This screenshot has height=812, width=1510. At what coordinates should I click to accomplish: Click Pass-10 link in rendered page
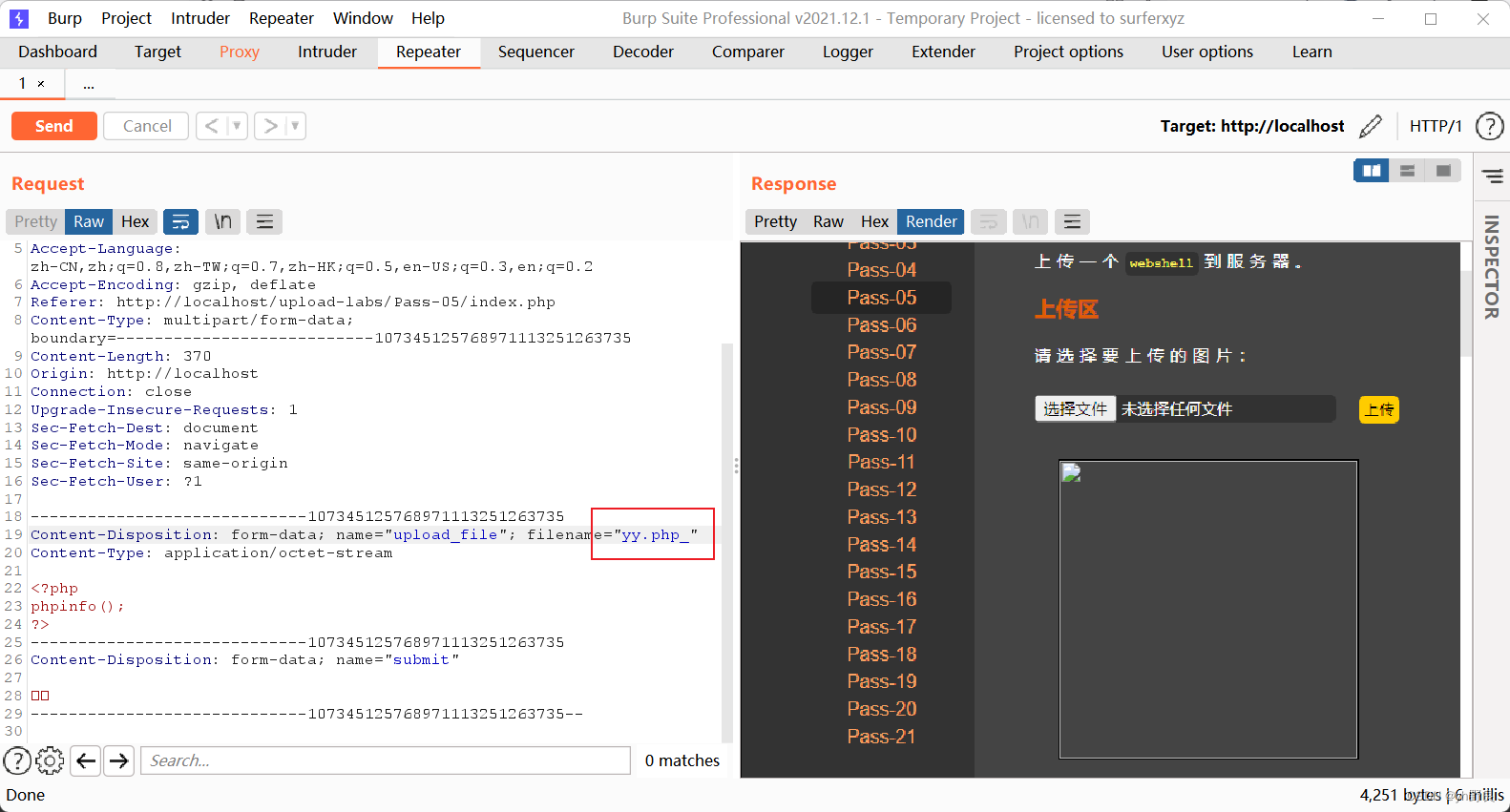click(881, 435)
